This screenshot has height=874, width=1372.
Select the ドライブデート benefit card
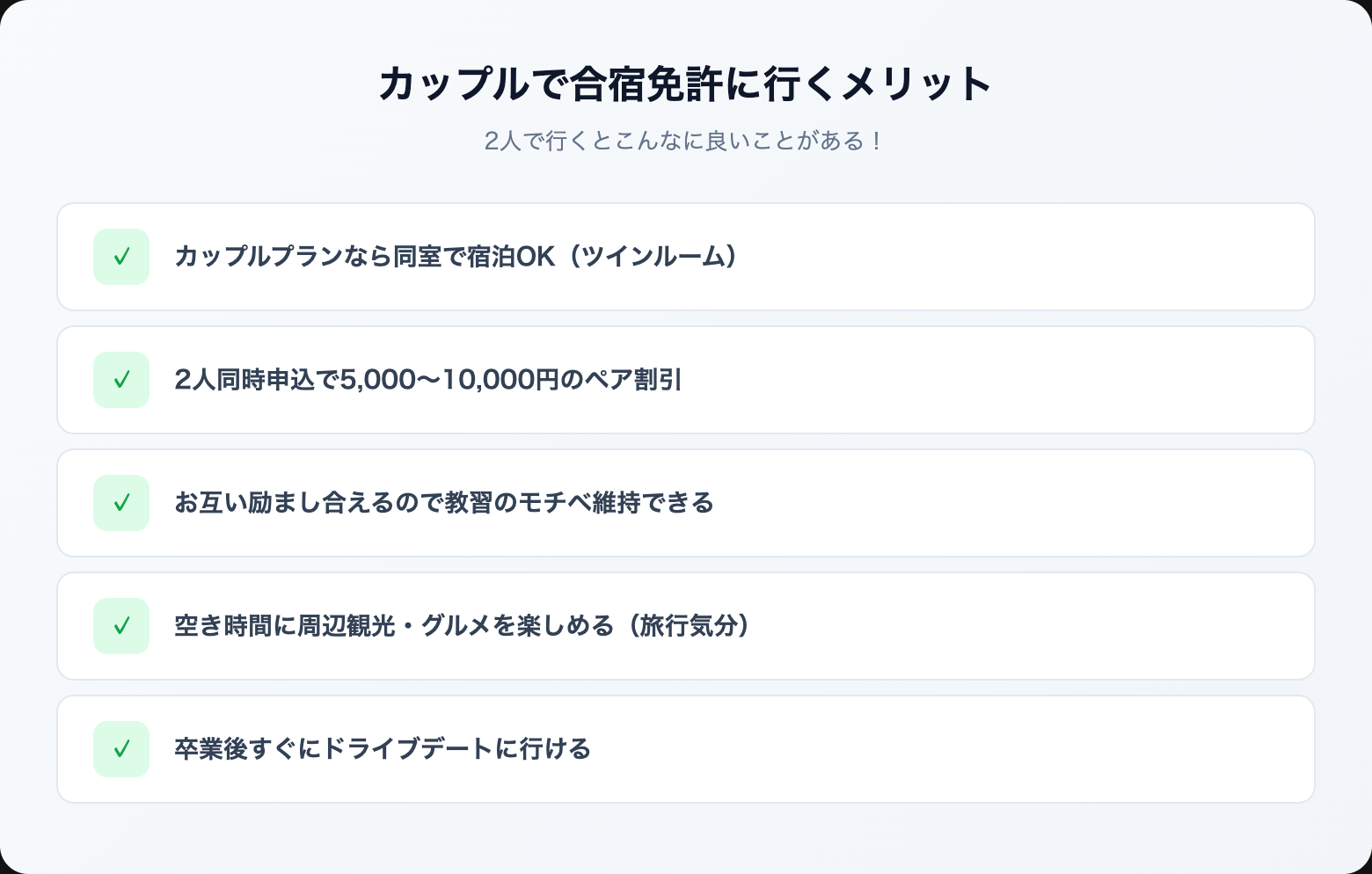point(967,749)
